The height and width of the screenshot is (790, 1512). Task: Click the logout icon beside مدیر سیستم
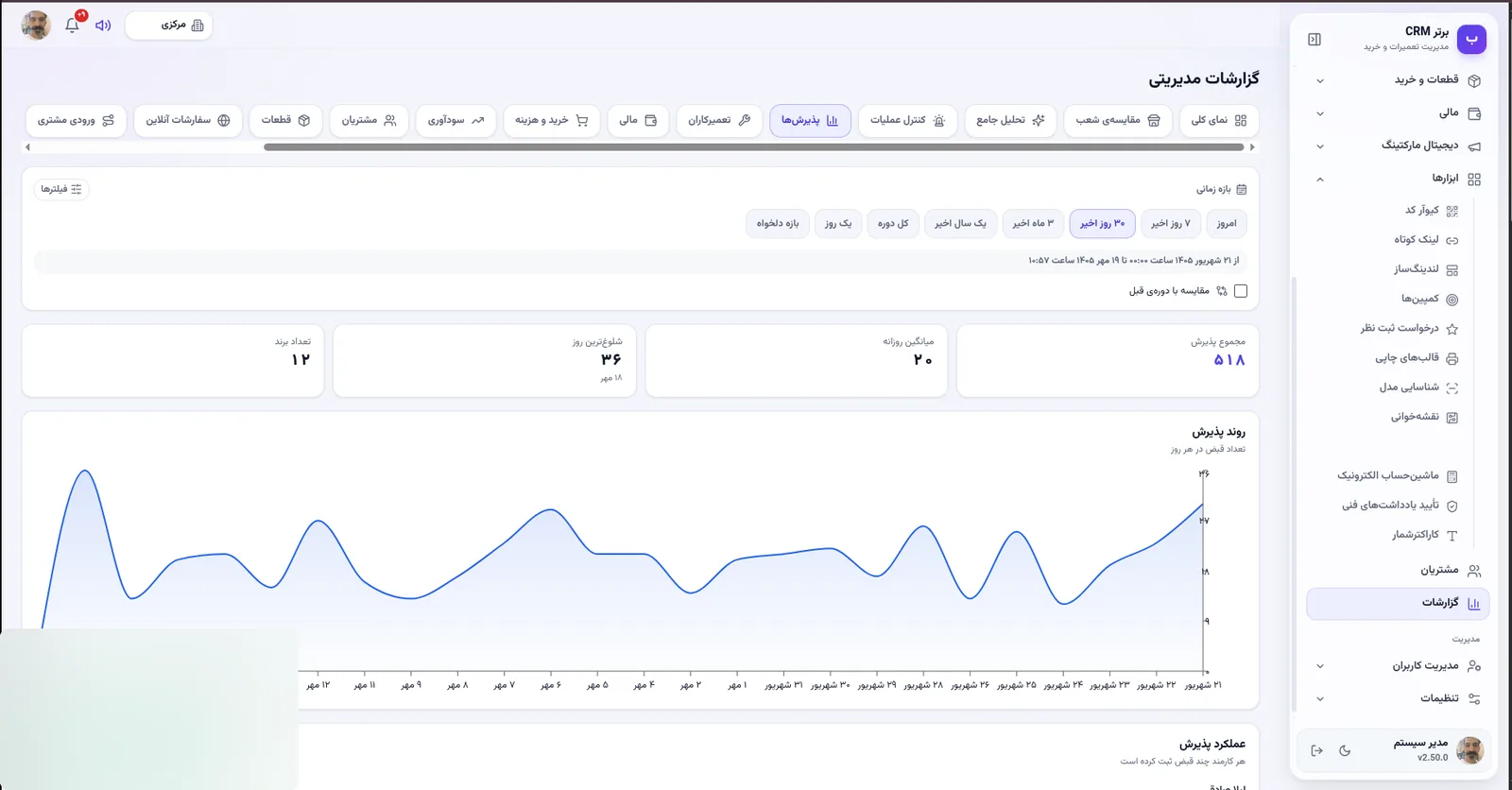1316,750
